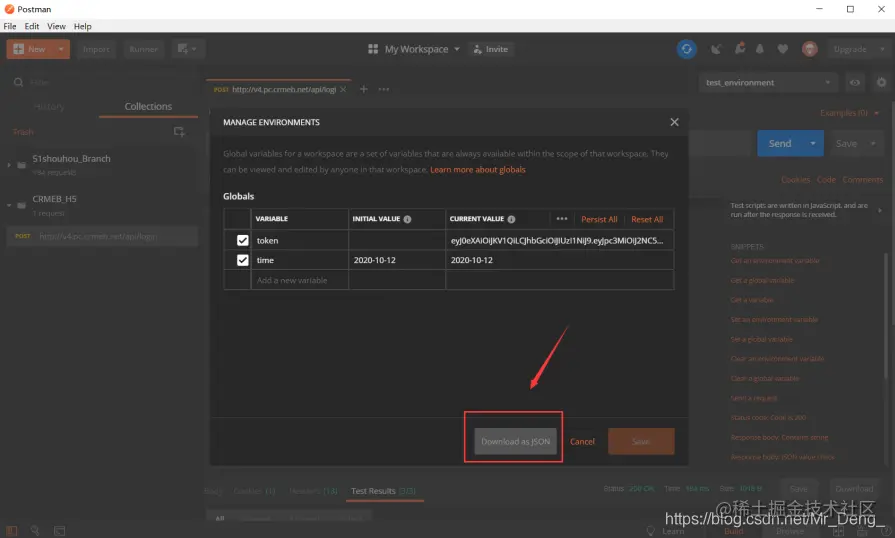Open tab options three-dots menu
Viewport: 895px width, 538px height.
click(384, 89)
